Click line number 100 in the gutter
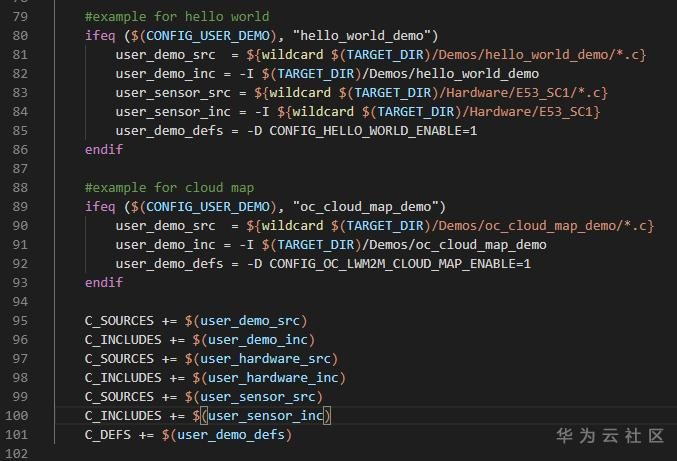This screenshot has width=677, height=461. [17, 415]
